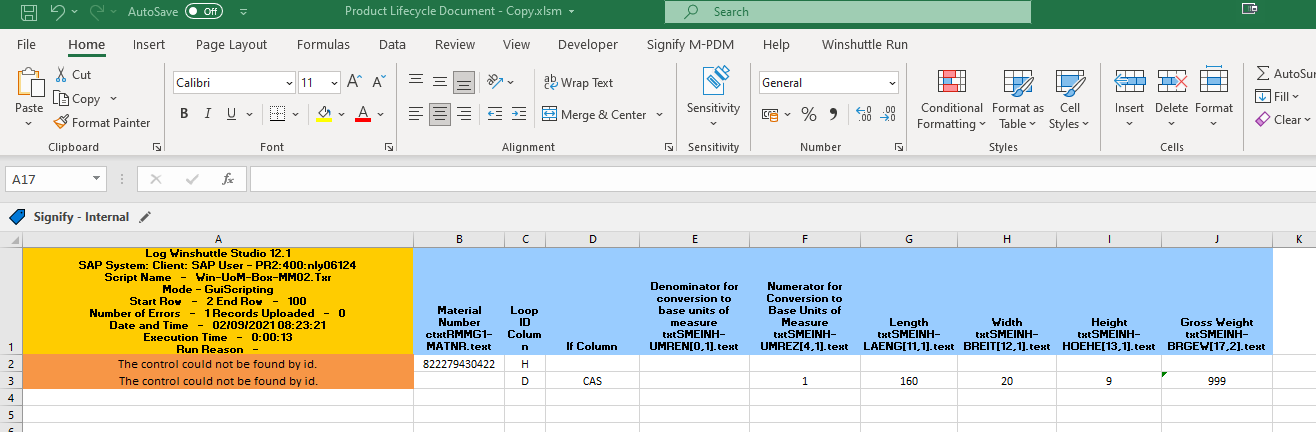Image resolution: width=1316 pixels, height=432 pixels.
Task: Apply bold formatting
Action: click(184, 113)
